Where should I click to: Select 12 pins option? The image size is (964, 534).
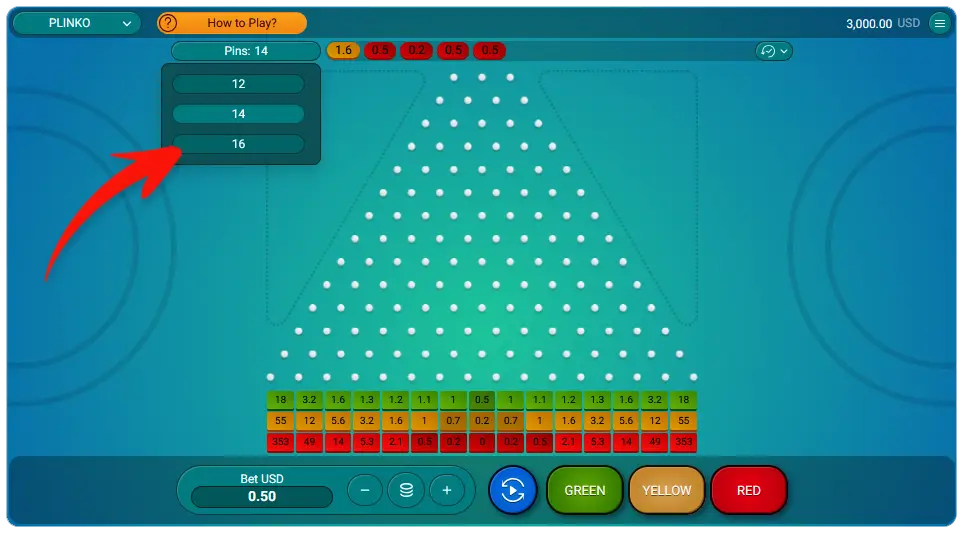[238, 84]
